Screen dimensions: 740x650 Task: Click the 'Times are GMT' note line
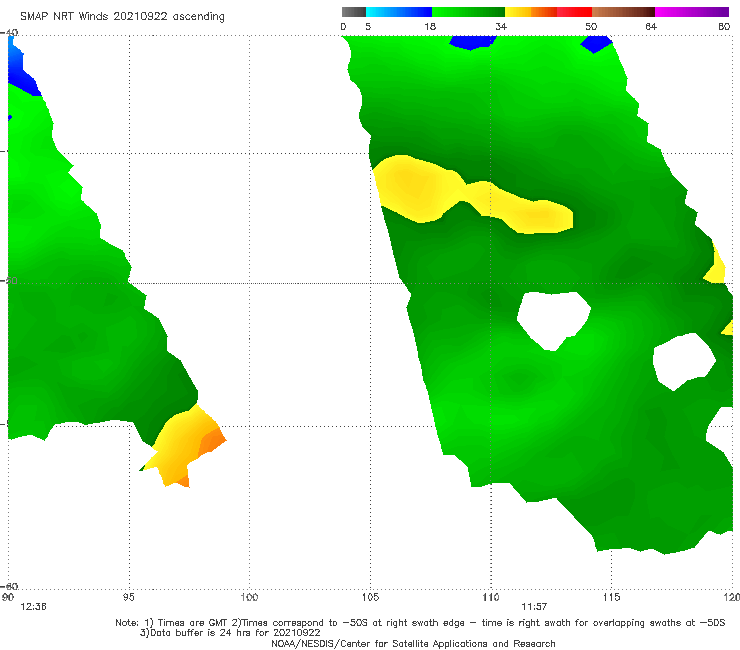420,623
